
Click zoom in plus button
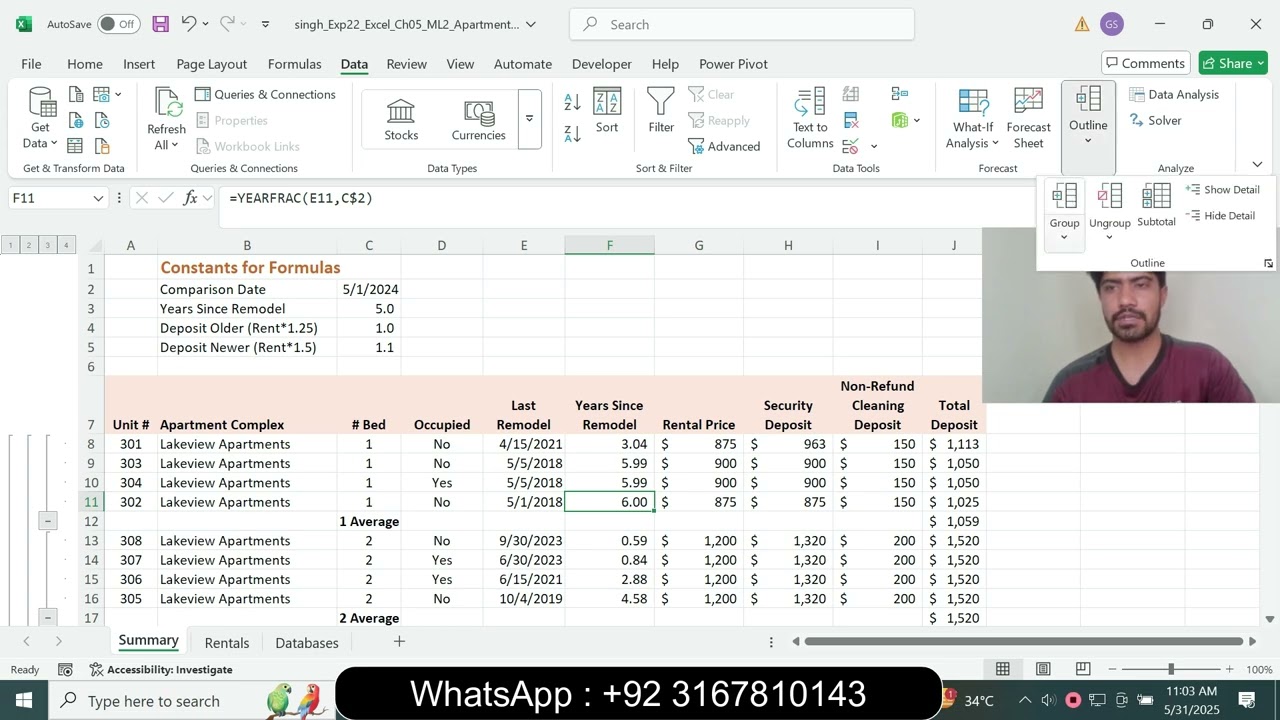(1229, 669)
